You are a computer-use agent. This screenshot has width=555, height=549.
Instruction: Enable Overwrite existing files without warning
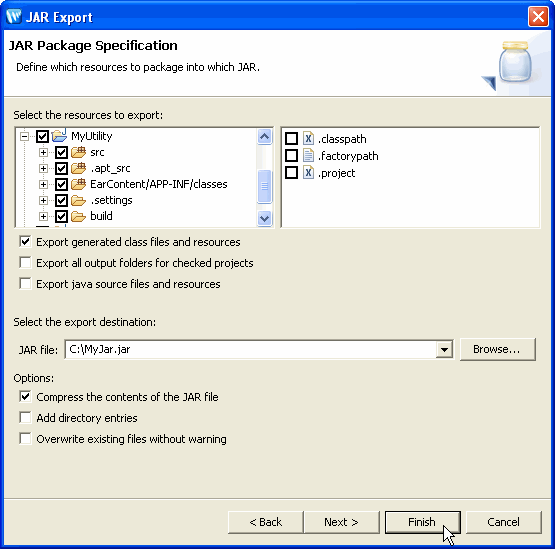25,439
